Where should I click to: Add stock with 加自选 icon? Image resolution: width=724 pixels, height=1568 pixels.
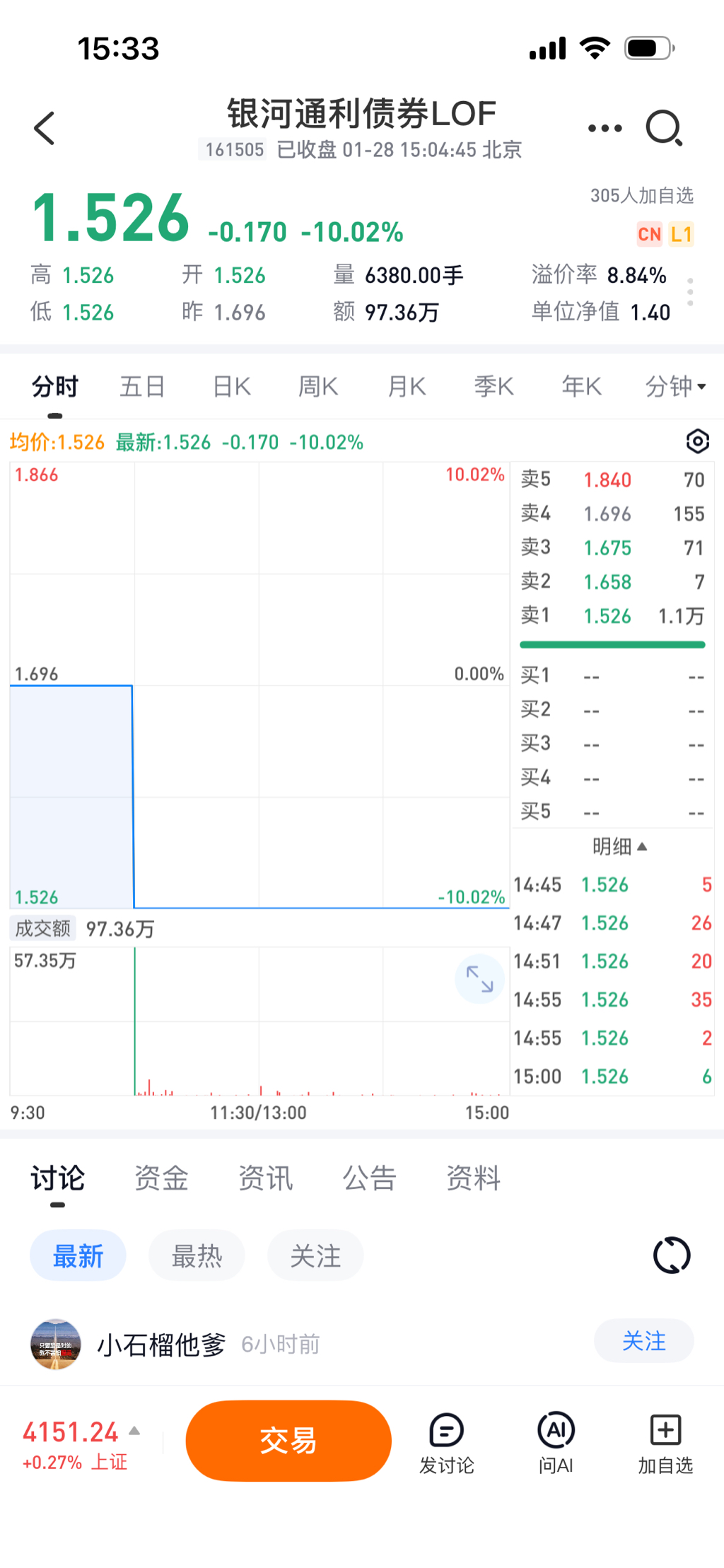pos(665,1443)
